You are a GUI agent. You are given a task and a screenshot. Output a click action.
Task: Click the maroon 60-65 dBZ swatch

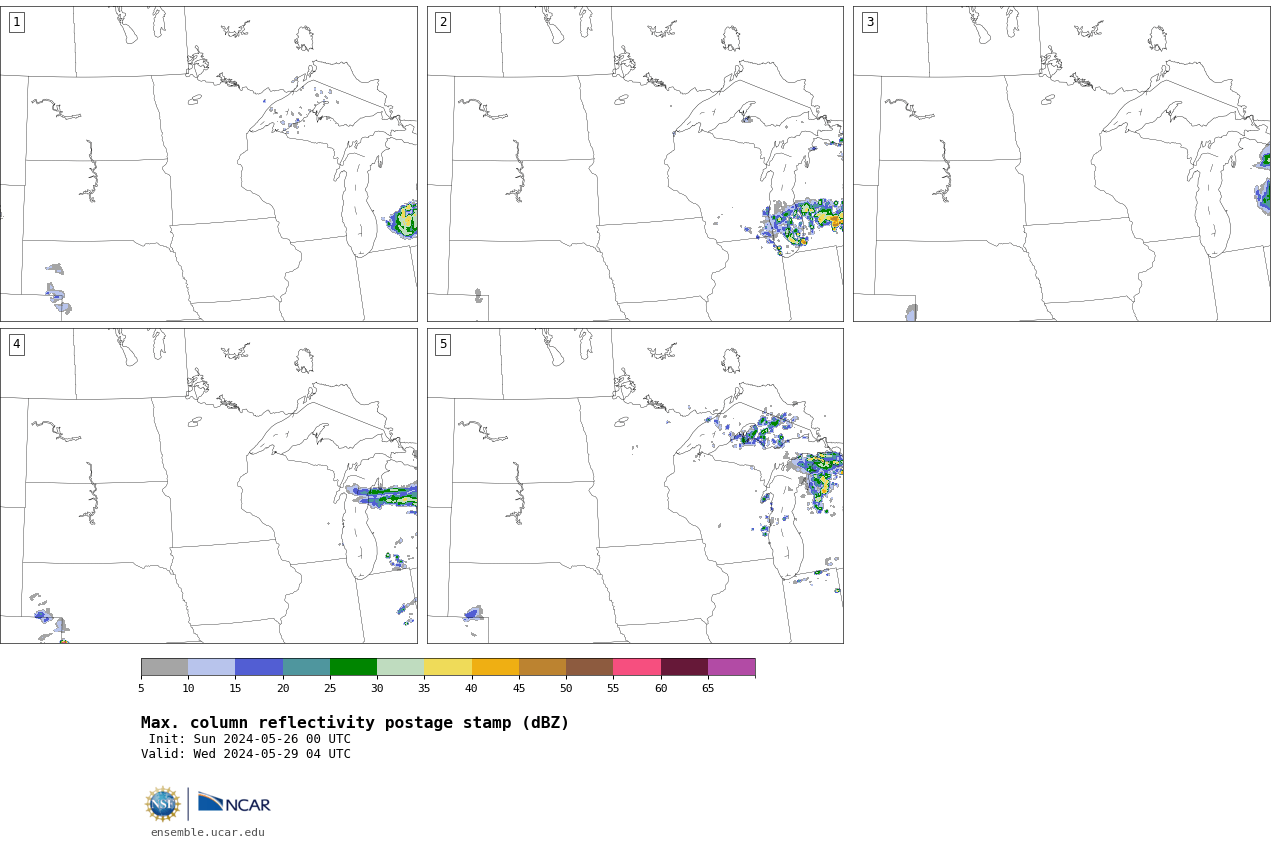click(x=684, y=667)
